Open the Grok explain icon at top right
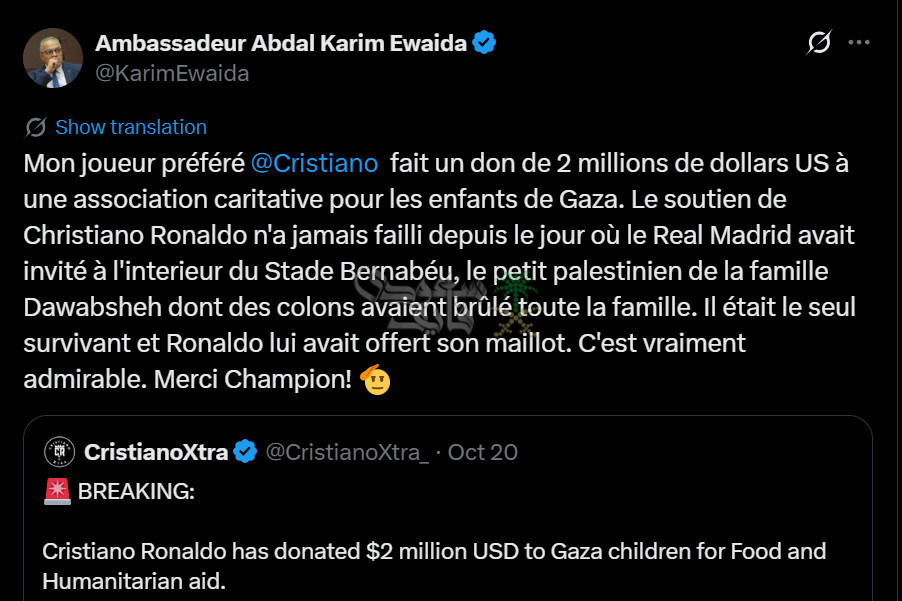The width and height of the screenshot is (902, 601). pyautogui.click(x=819, y=43)
